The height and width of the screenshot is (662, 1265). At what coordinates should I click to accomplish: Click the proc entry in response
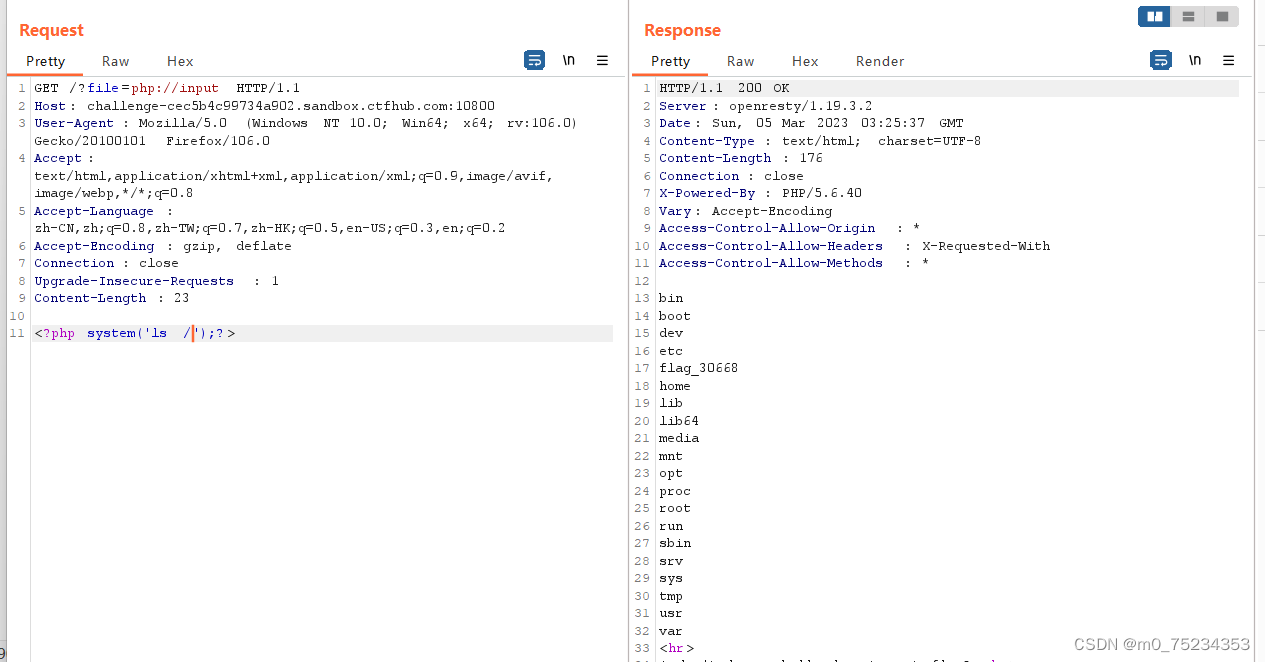[675, 491]
